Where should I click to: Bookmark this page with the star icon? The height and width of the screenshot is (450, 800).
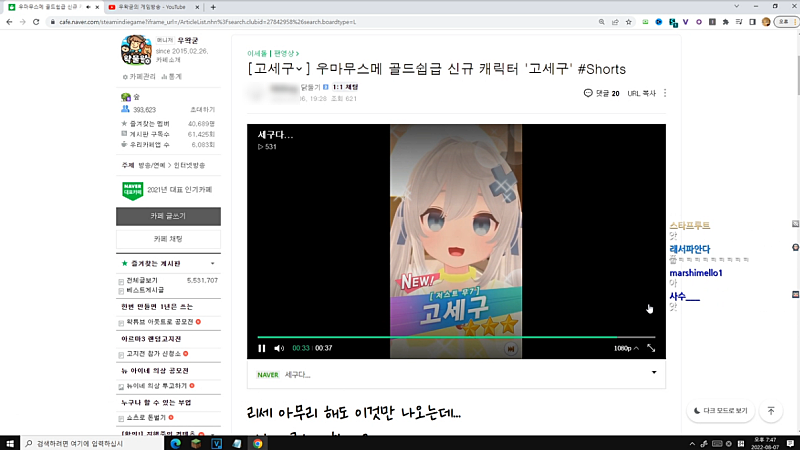629,22
